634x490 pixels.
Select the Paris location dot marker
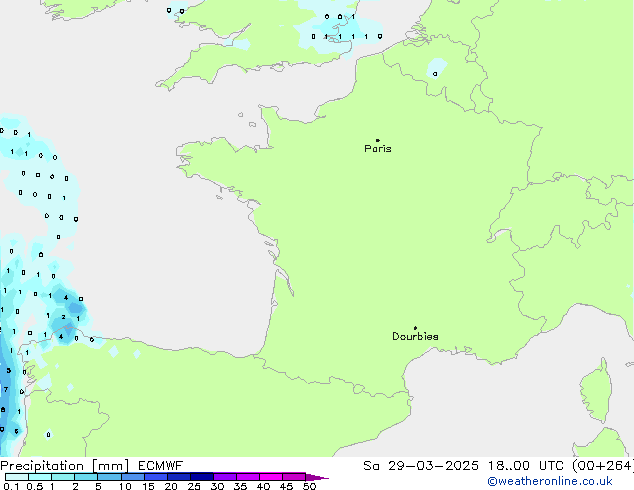[378, 140]
